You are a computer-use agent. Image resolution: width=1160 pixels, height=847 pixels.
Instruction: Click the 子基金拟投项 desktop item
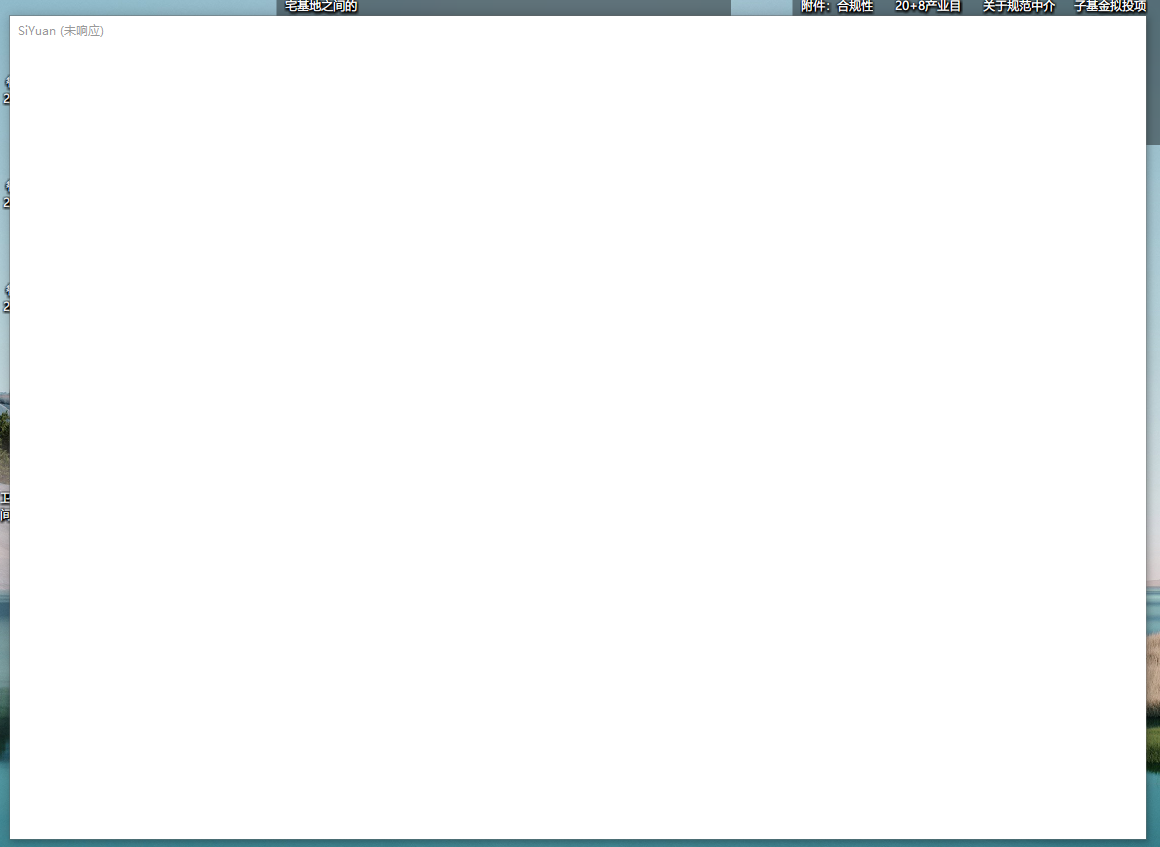pyautogui.click(x=1110, y=6)
